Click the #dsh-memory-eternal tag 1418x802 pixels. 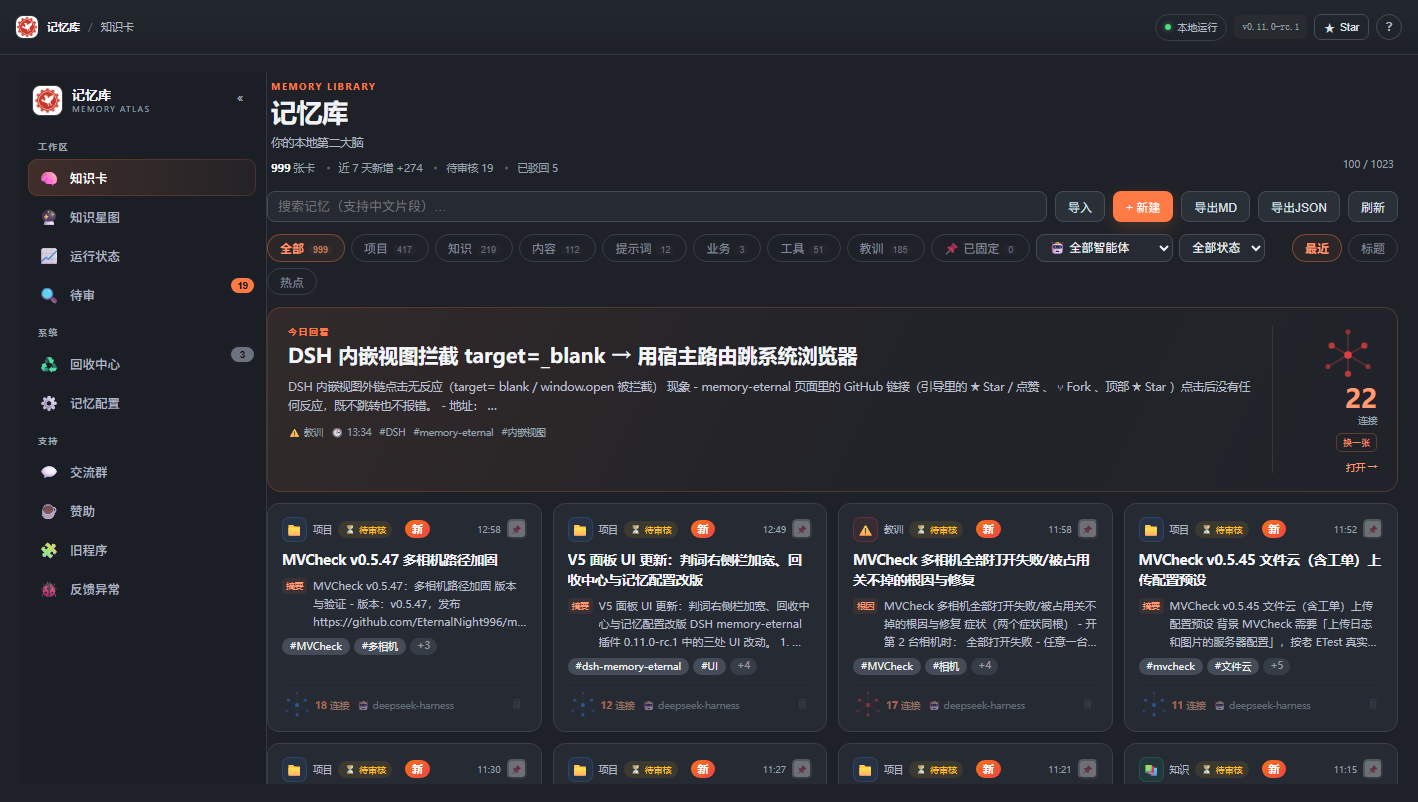(628, 666)
